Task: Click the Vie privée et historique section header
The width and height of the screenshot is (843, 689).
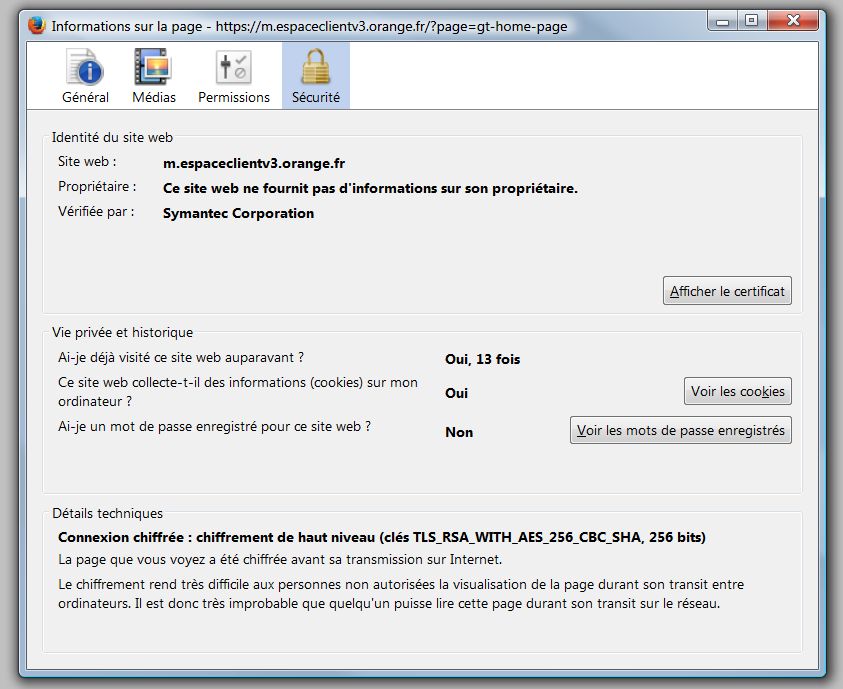Action: (124, 332)
